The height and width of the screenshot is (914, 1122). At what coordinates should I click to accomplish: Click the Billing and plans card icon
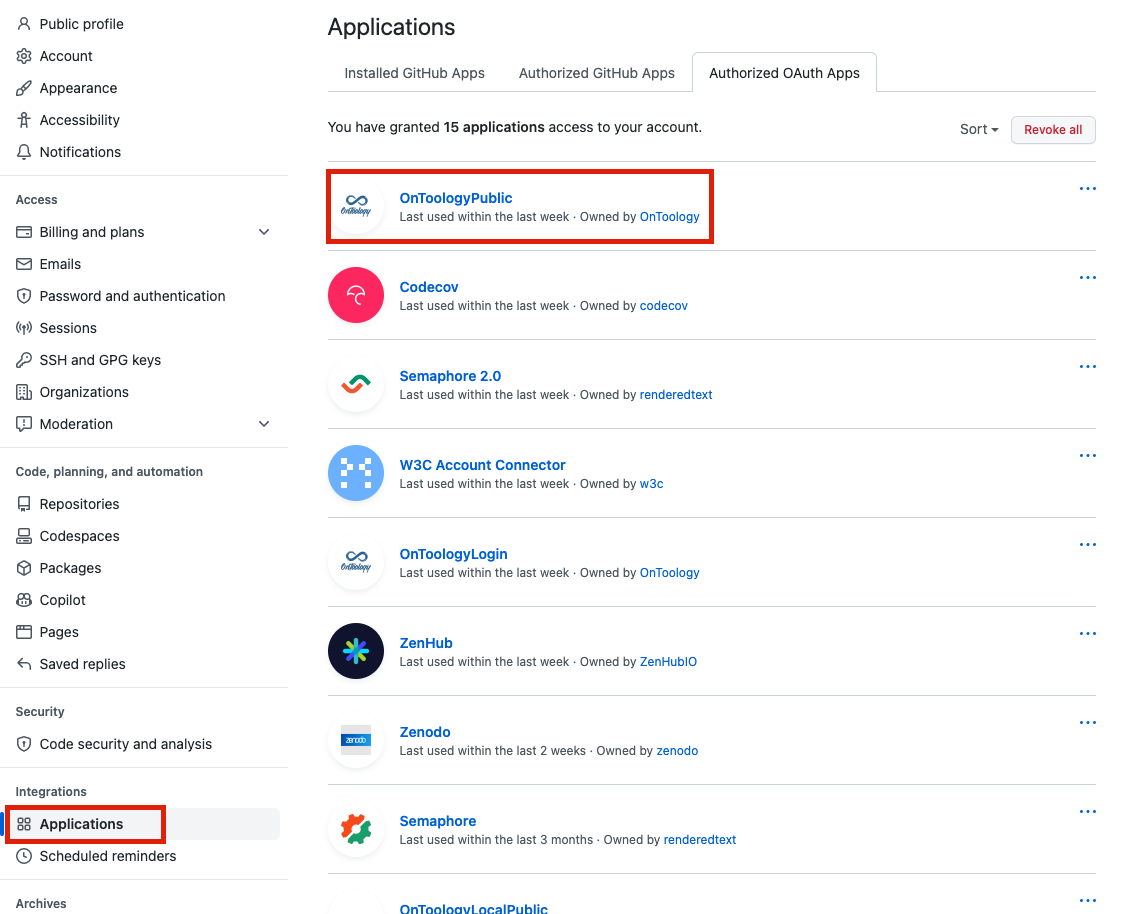[x=24, y=232]
